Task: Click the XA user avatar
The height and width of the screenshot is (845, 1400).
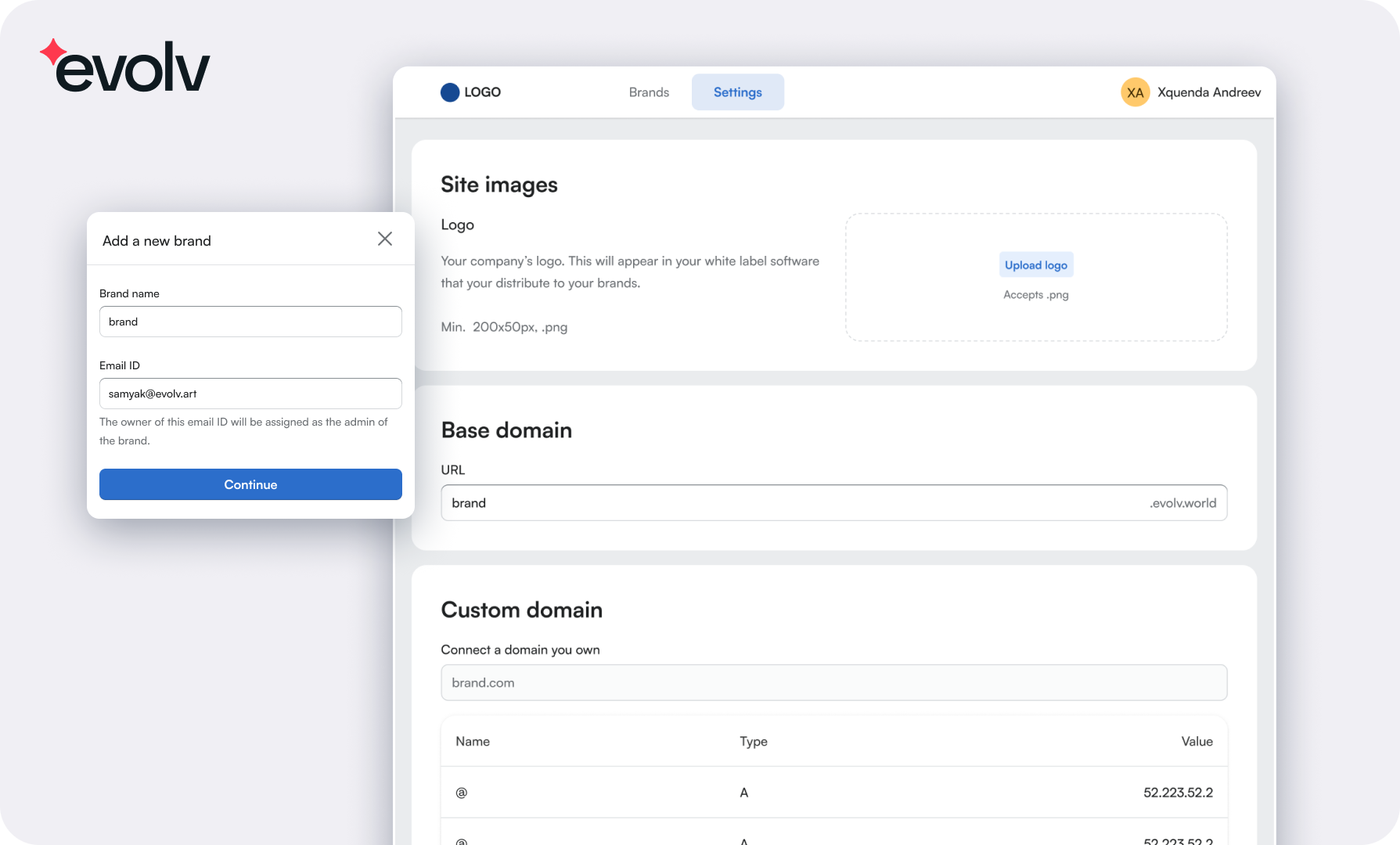Action: coord(1135,92)
